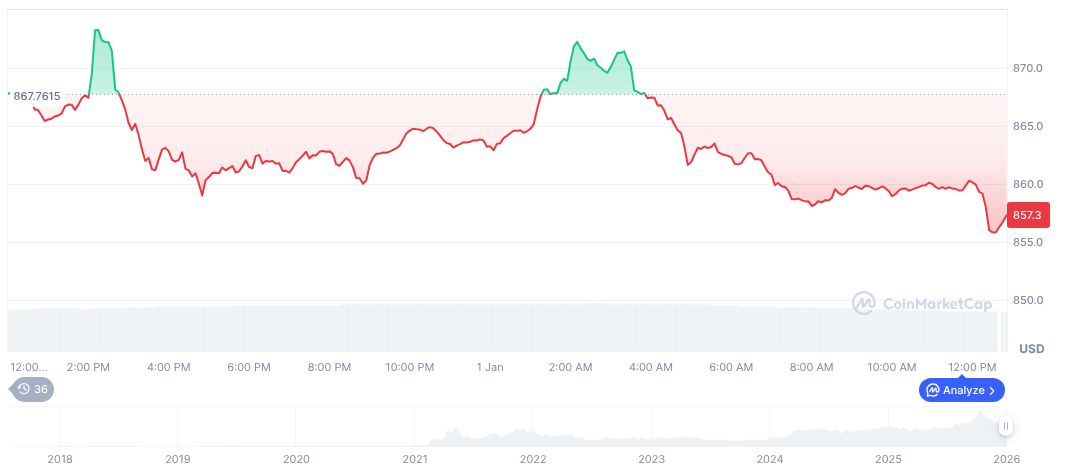
Task: Select 2021 on the history timeline
Action: (x=415, y=459)
